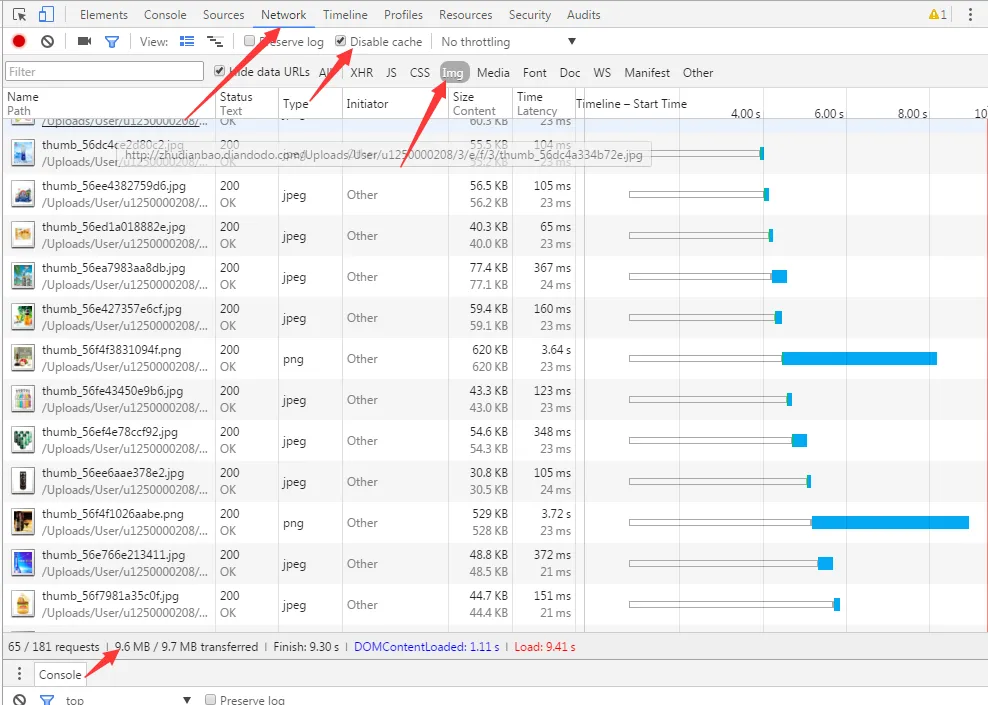The height and width of the screenshot is (705, 988).
Task: Filter requests by XHR
Action: tap(362, 72)
